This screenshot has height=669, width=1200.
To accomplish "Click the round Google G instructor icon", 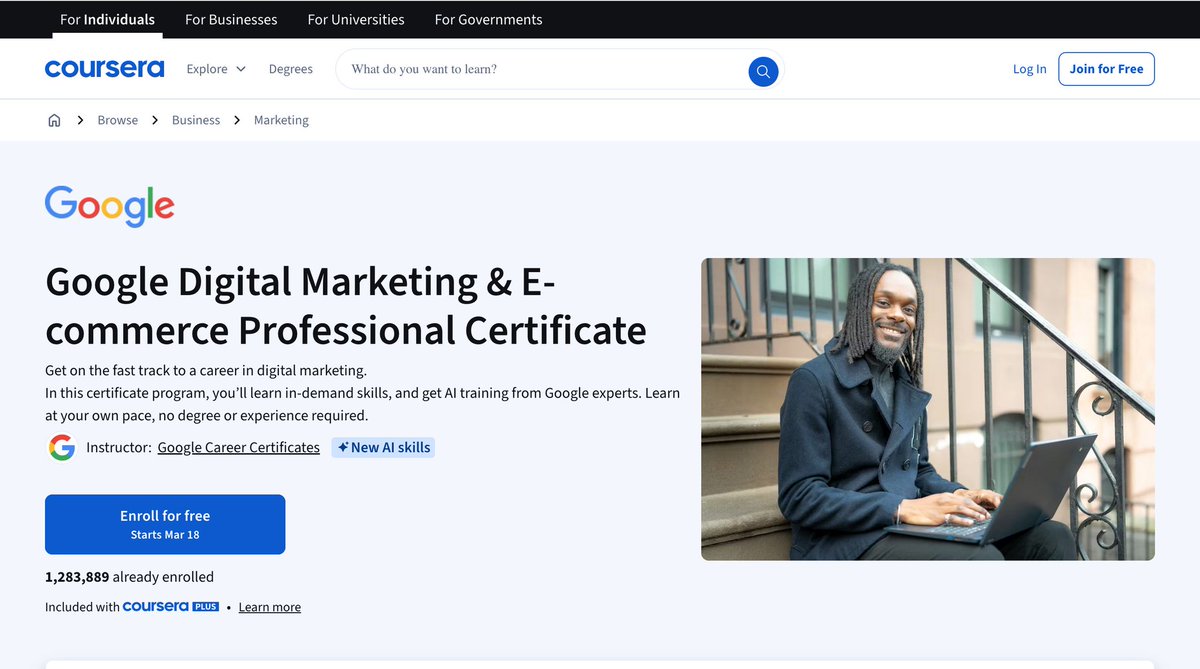I will coord(62,447).
